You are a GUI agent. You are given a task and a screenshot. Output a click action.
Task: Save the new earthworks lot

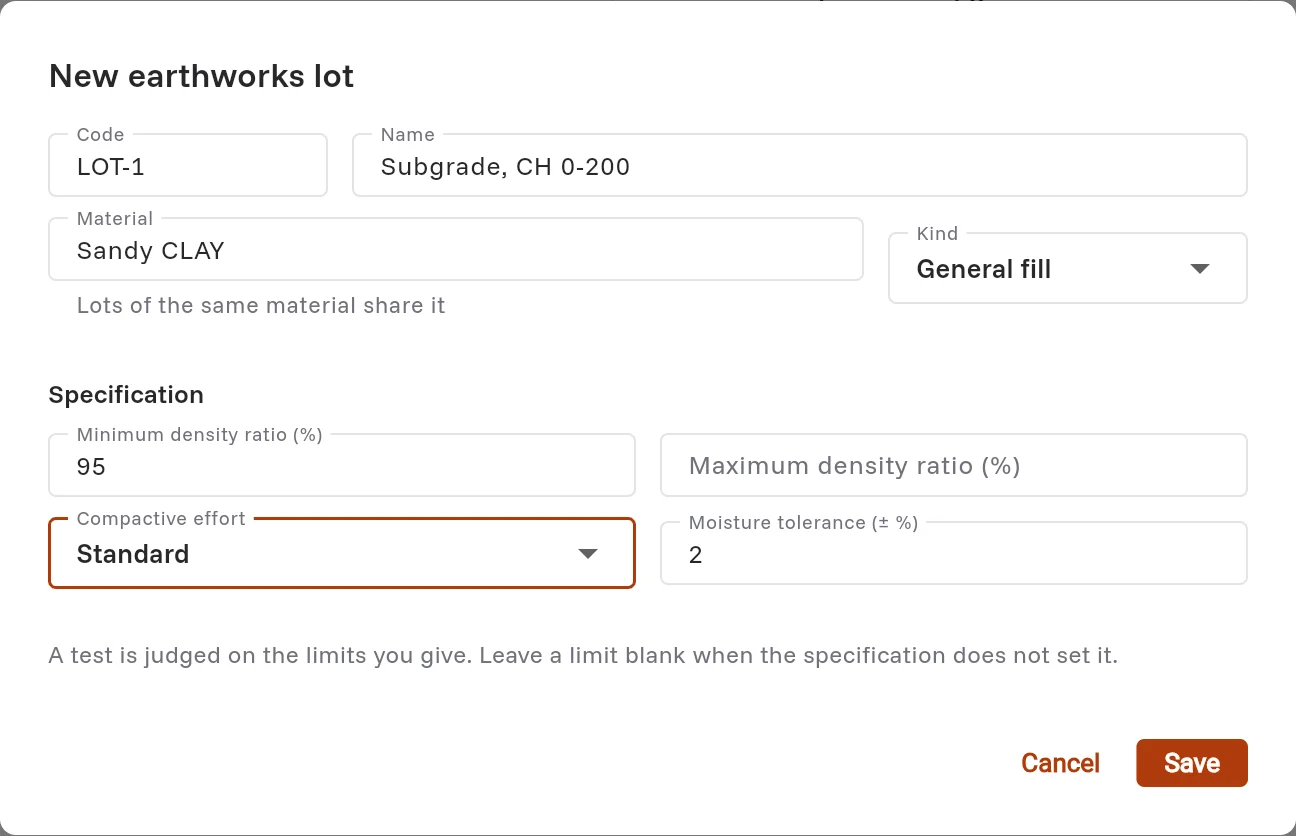click(x=1192, y=763)
